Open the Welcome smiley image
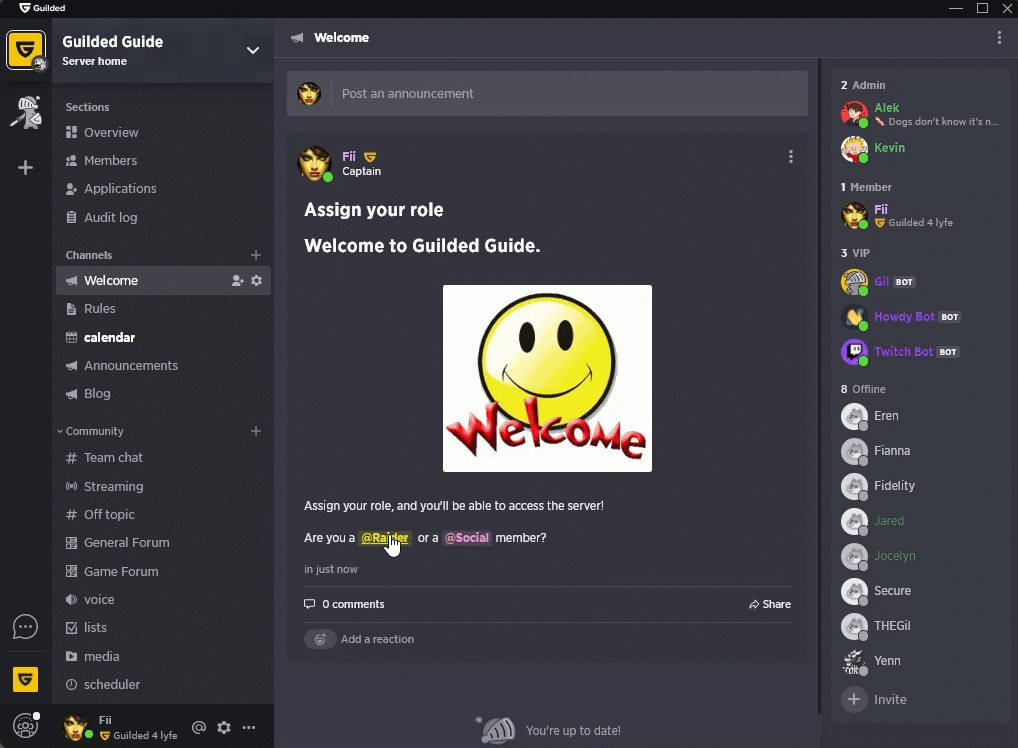Viewport: 1018px width, 748px height. (x=547, y=379)
